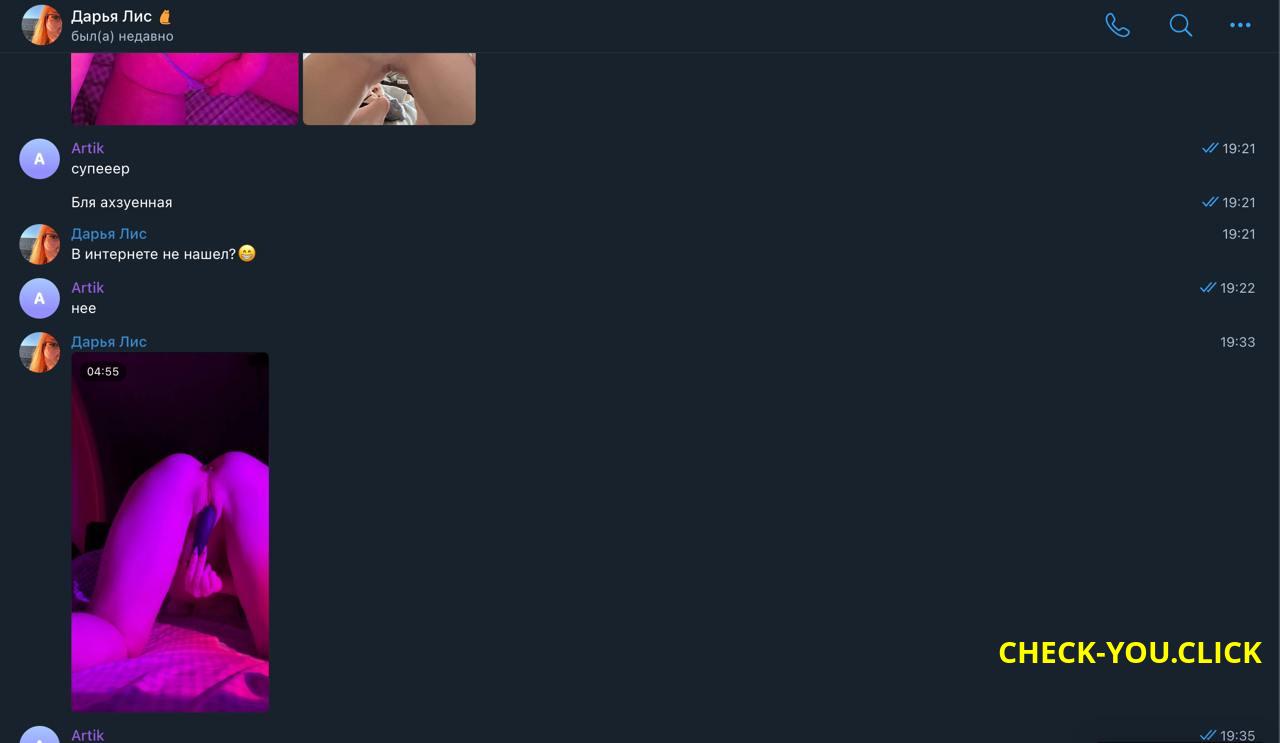Open the Дарья Лис contact name in the header
The height and width of the screenshot is (743, 1280).
[x=111, y=16]
